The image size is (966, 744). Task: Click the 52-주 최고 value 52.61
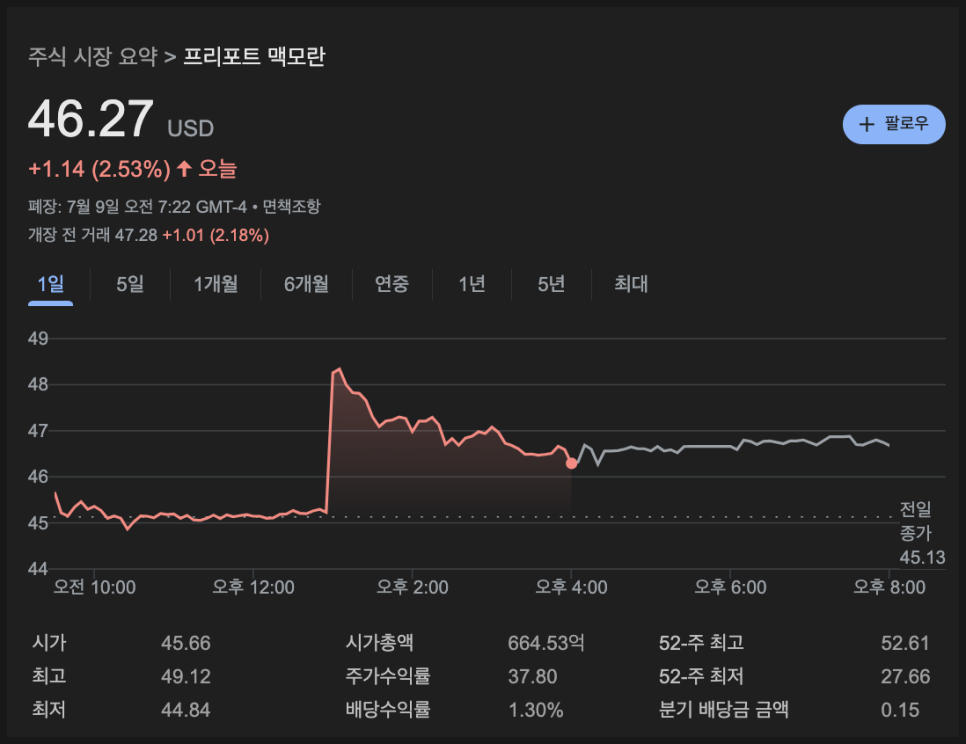[x=905, y=644]
